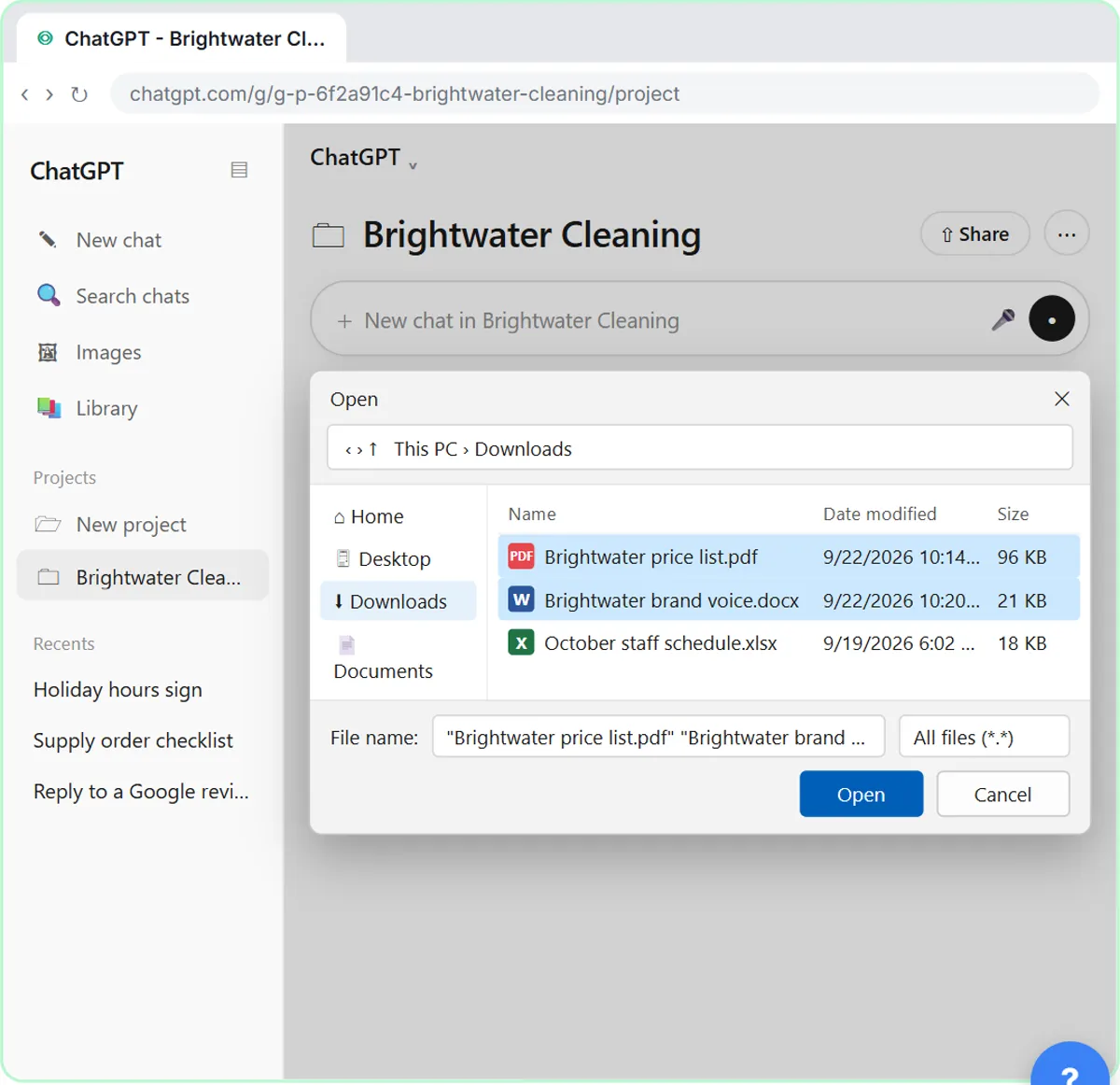The image size is (1120, 1085).
Task: Click the New project folder icon
Action: 48,524
